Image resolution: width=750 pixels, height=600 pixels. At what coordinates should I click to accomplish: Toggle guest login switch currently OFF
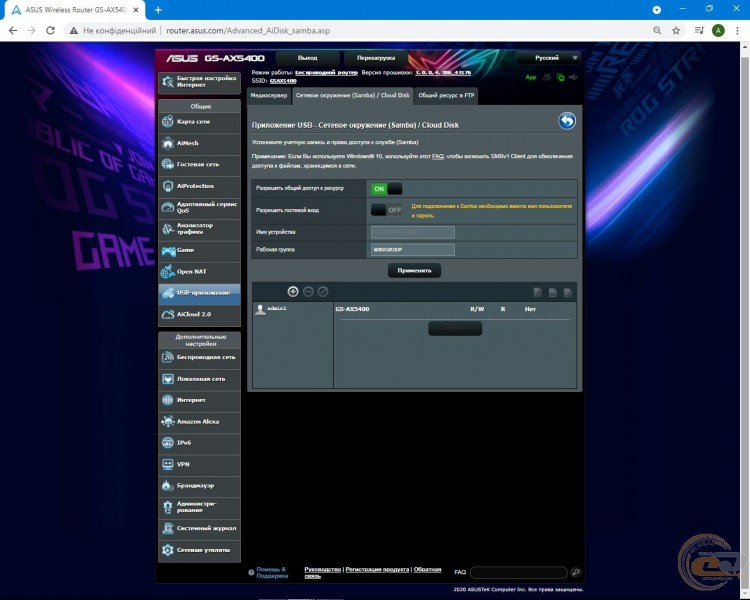tap(386, 210)
